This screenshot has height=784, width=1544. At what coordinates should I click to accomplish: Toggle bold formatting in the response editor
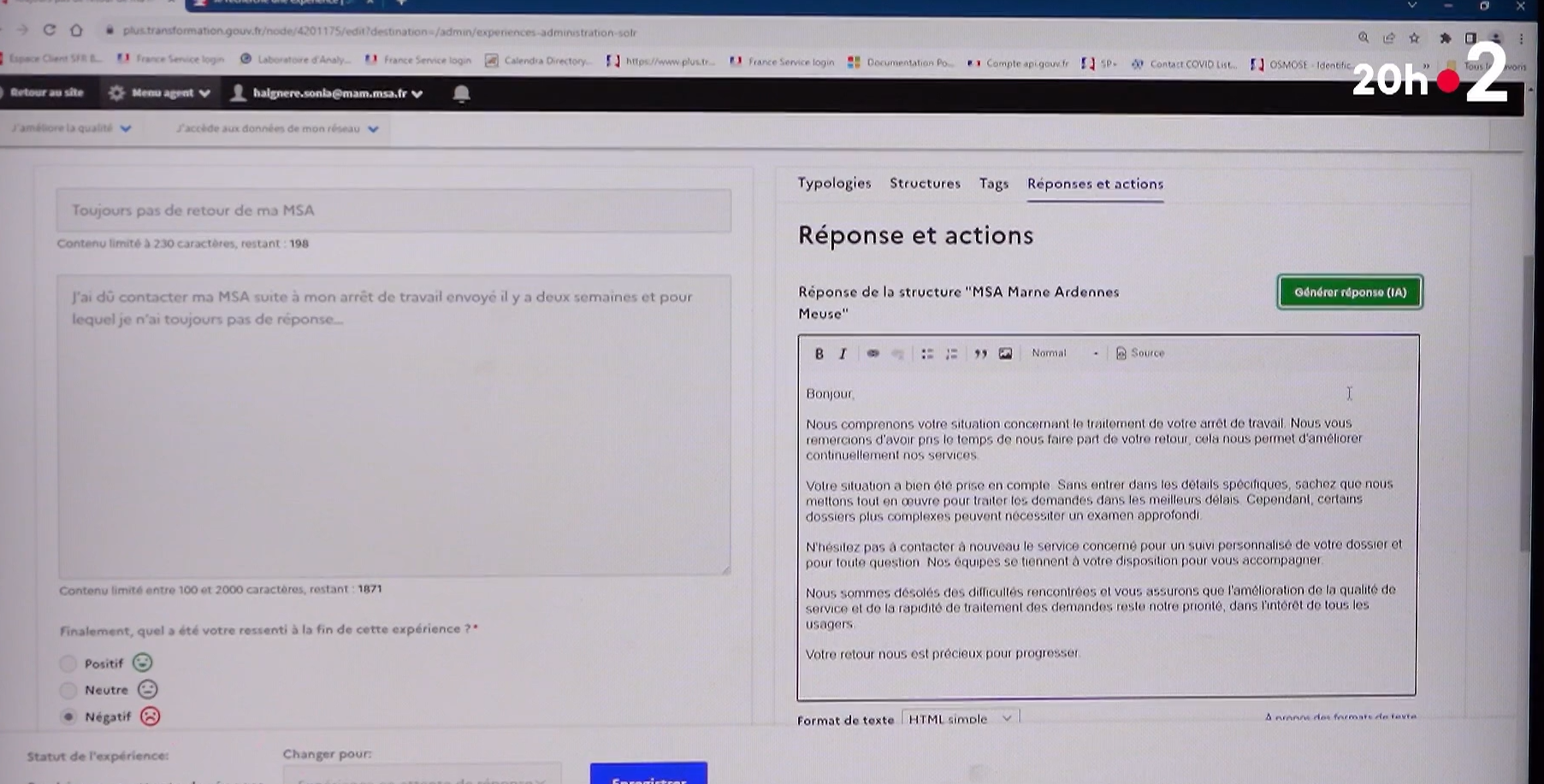pyautogui.click(x=818, y=352)
